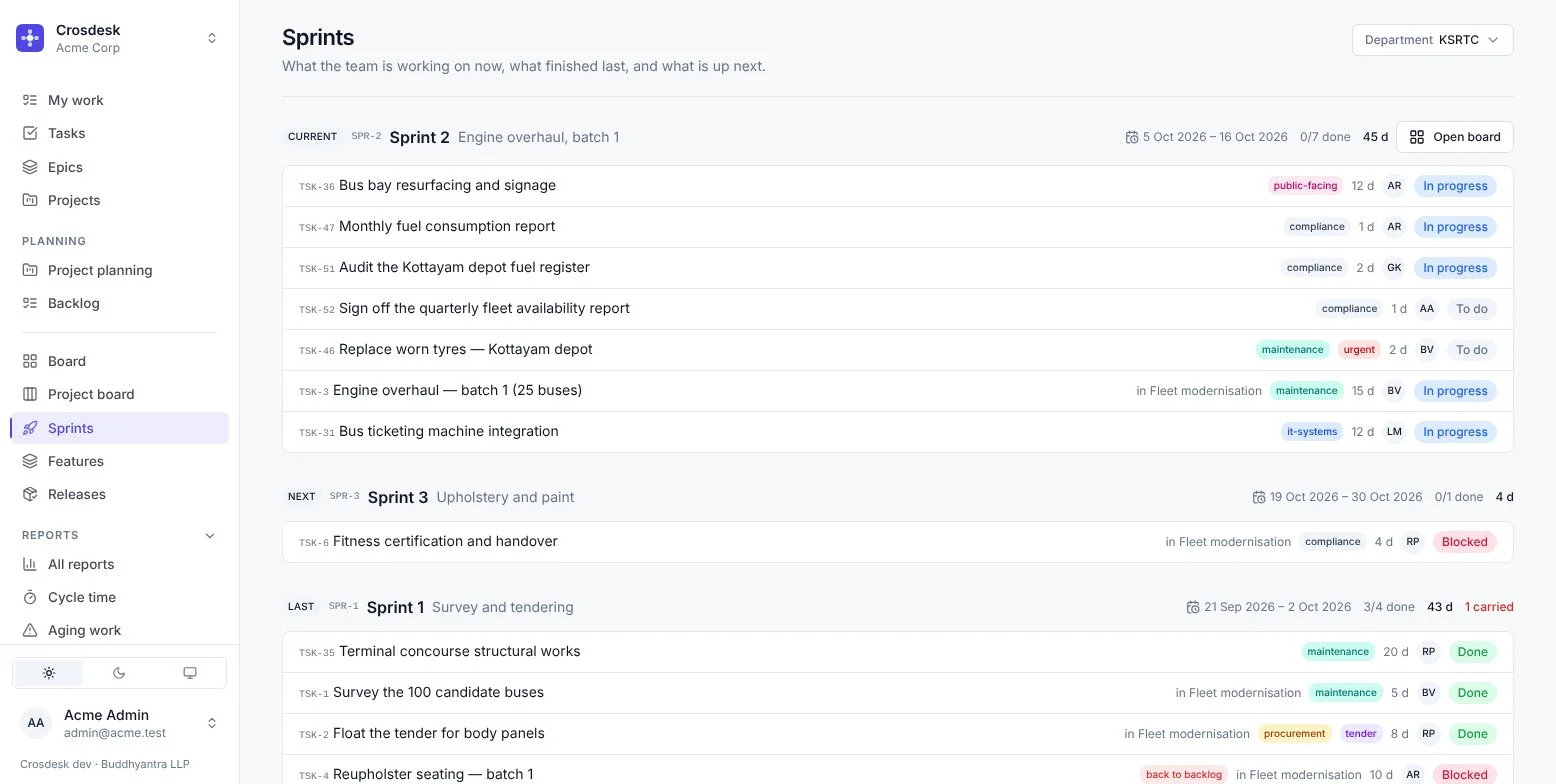The height and width of the screenshot is (784, 1556).
Task: Click the Epics layers icon
Action: 30,167
